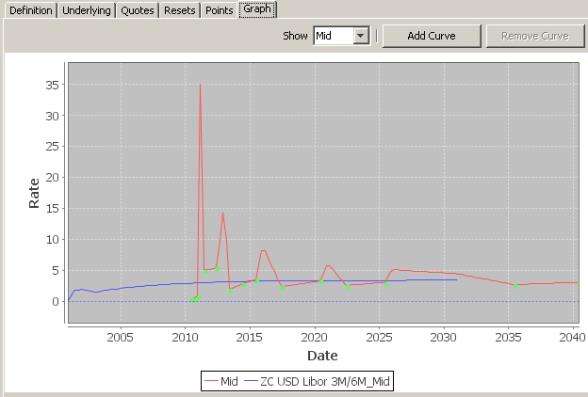The height and width of the screenshot is (397, 588).
Task: Click the Add Curve button
Action: tap(432, 36)
